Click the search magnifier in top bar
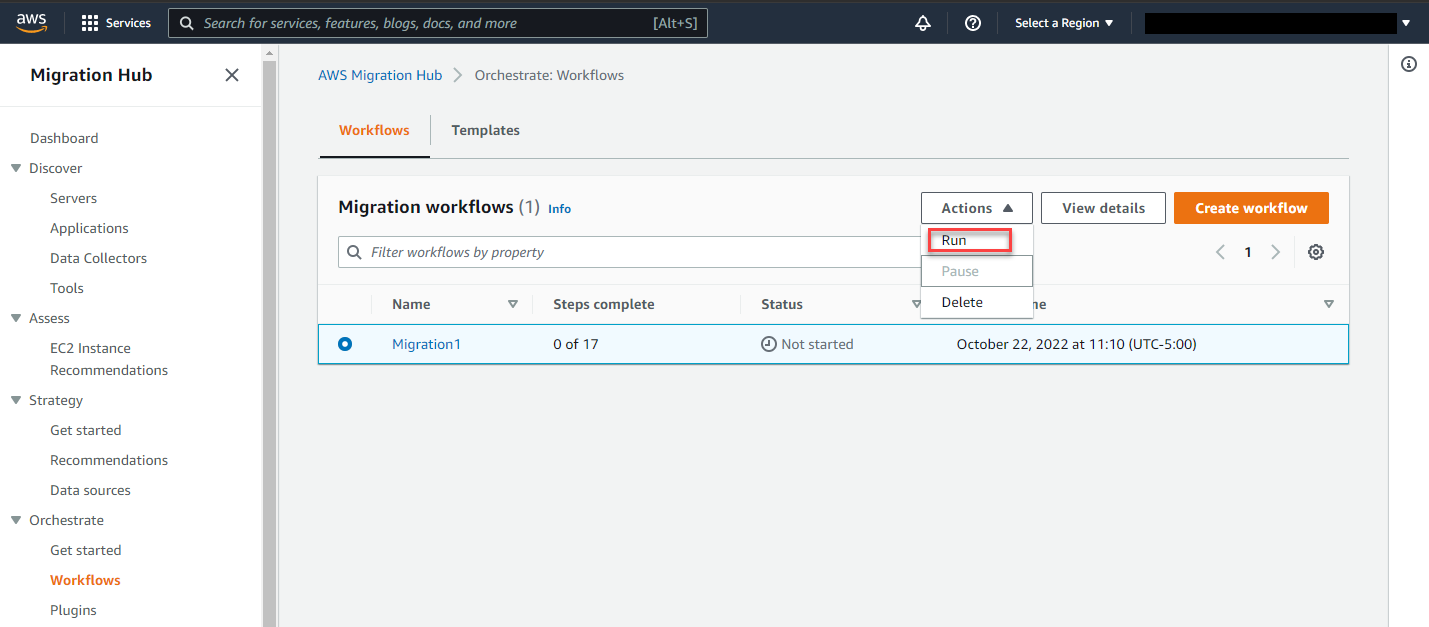The width and height of the screenshot is (1429, 627). point(186,23)
